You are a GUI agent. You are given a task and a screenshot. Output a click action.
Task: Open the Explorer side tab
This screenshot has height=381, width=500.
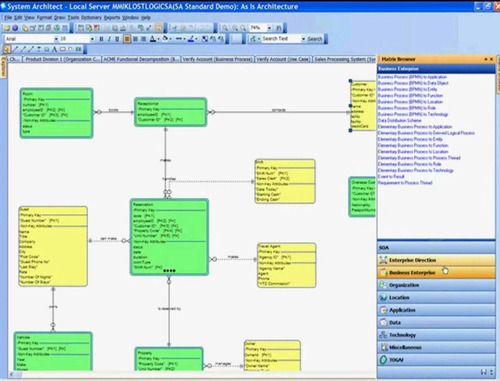[4, 67]
